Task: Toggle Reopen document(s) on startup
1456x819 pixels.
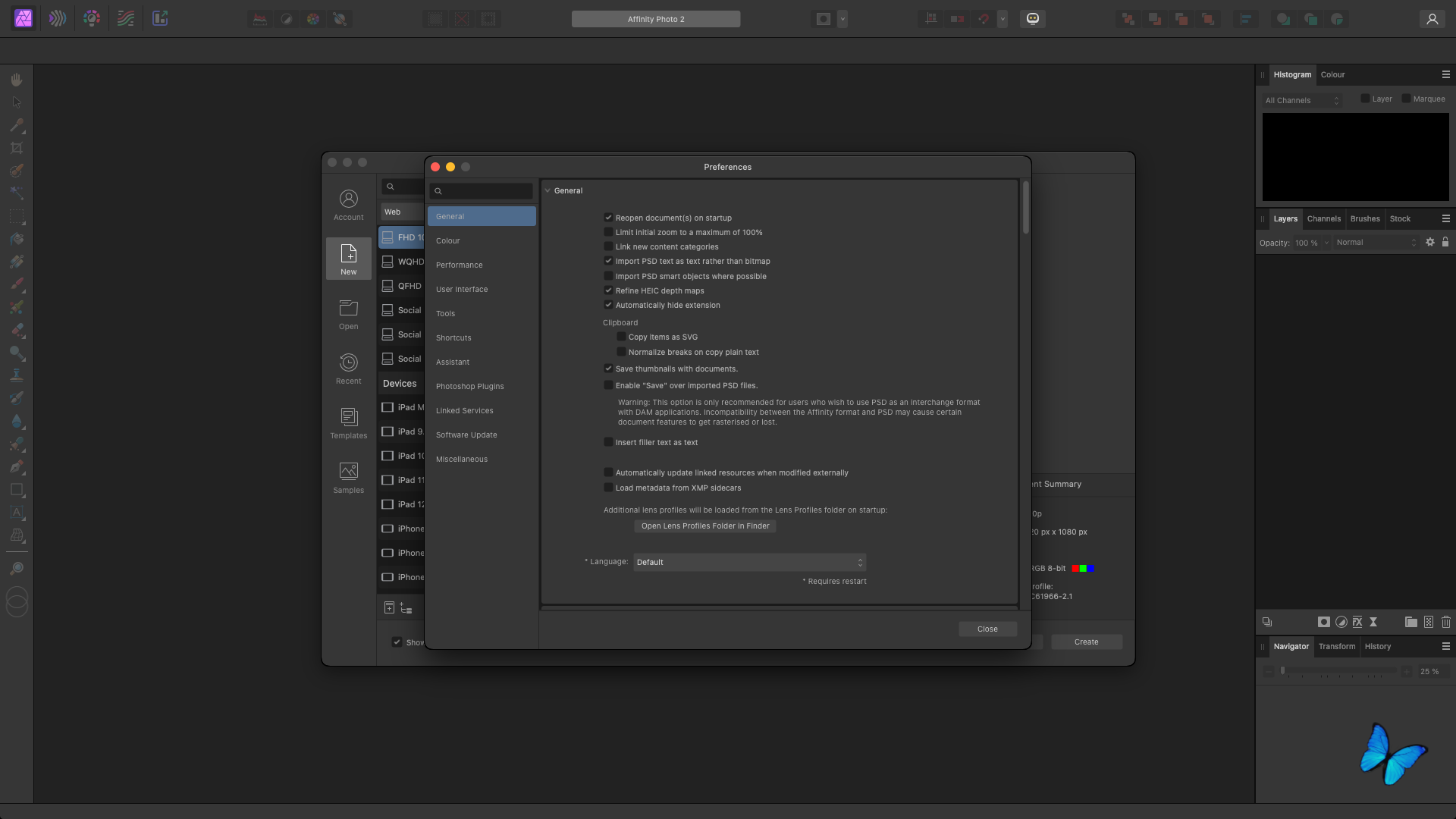Action: [607, 218]
